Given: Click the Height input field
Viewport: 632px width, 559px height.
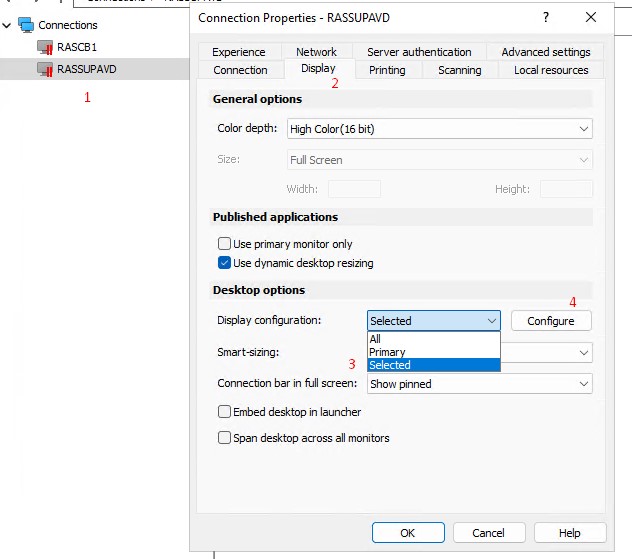Looking at the screenshot, I should coord(566,189).
